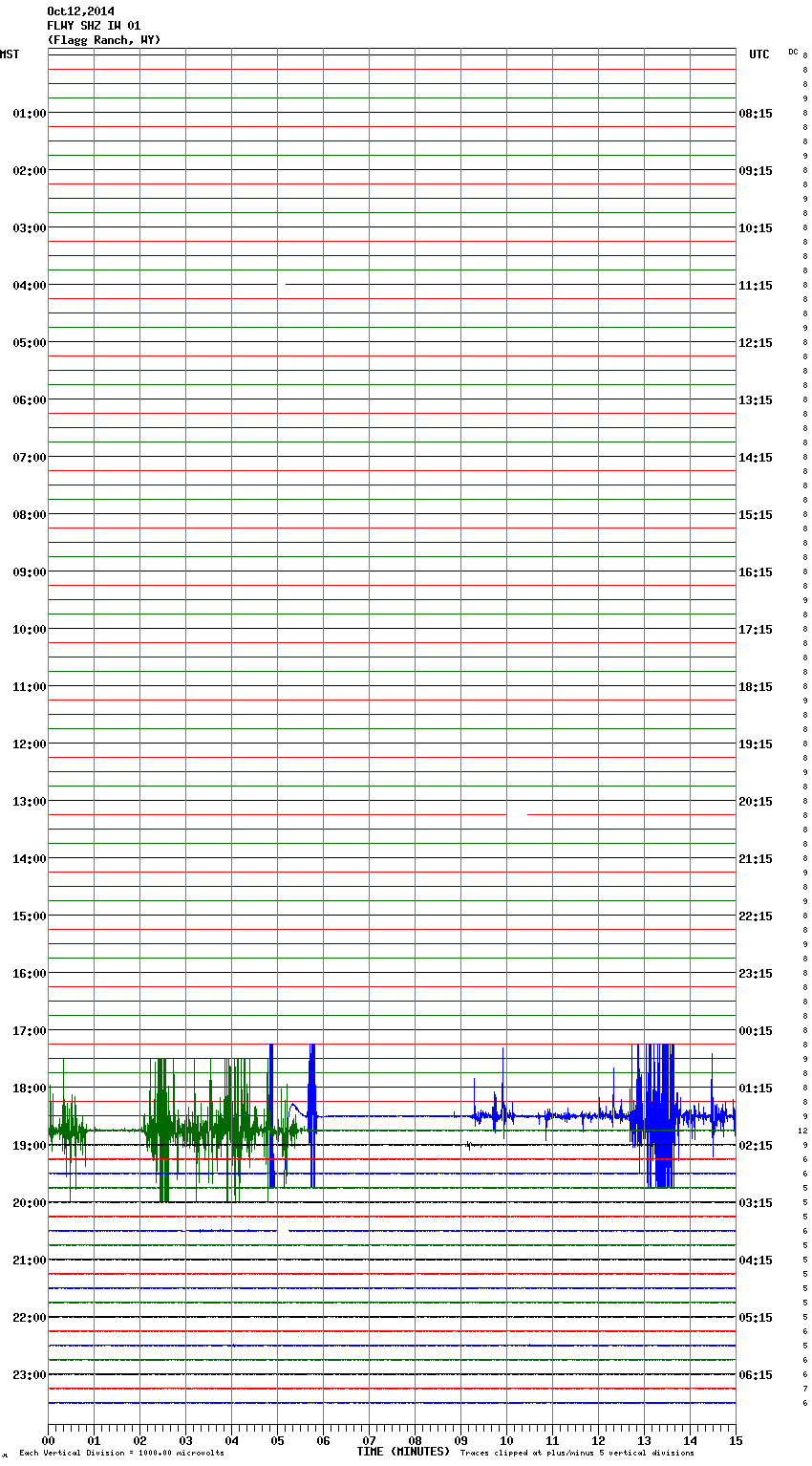Select the 23:00 MST time label
The height and width of the screenshot is (1466, 812).
30,1375
